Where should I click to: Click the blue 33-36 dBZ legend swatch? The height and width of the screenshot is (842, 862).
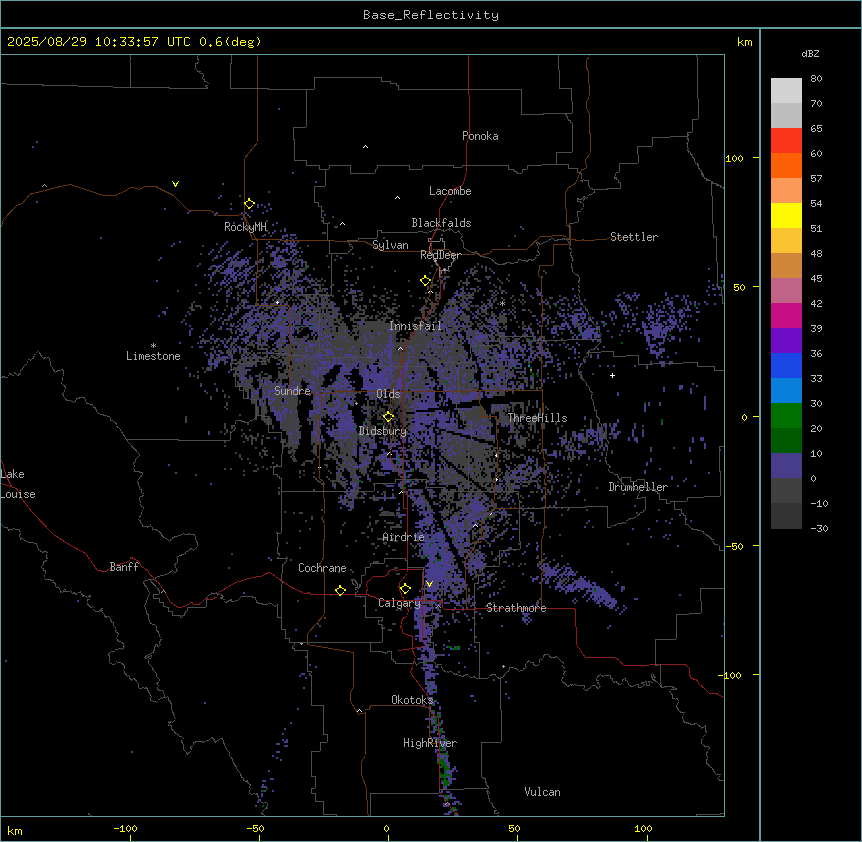pyautogui.click(x=786, y=365)
